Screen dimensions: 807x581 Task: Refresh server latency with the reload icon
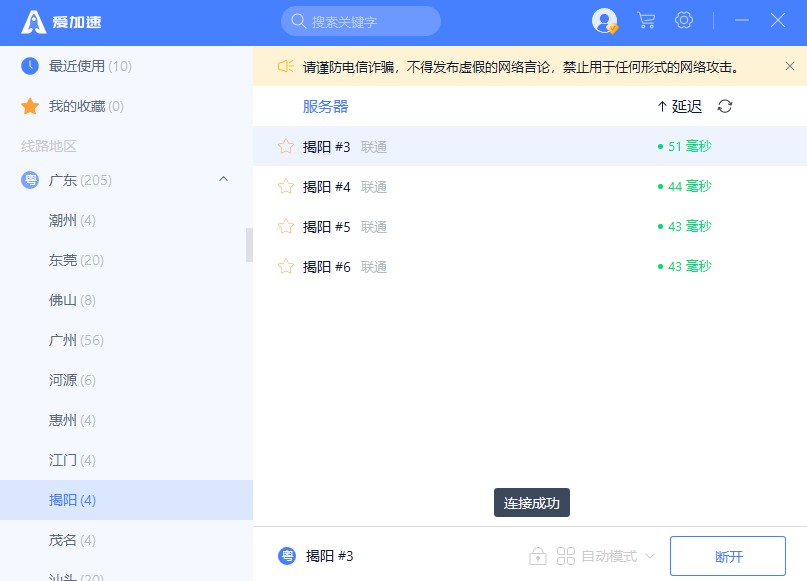click(725, 107)
